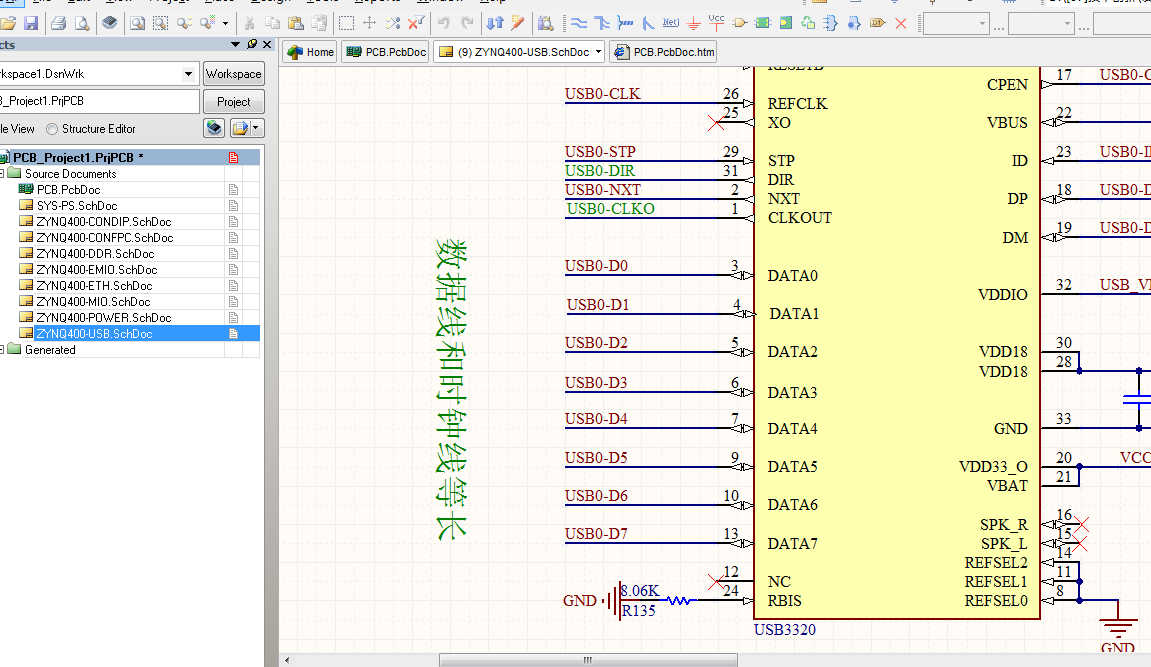Switch to the PCB.PcbDoc.htm tab

click(664, 52)
